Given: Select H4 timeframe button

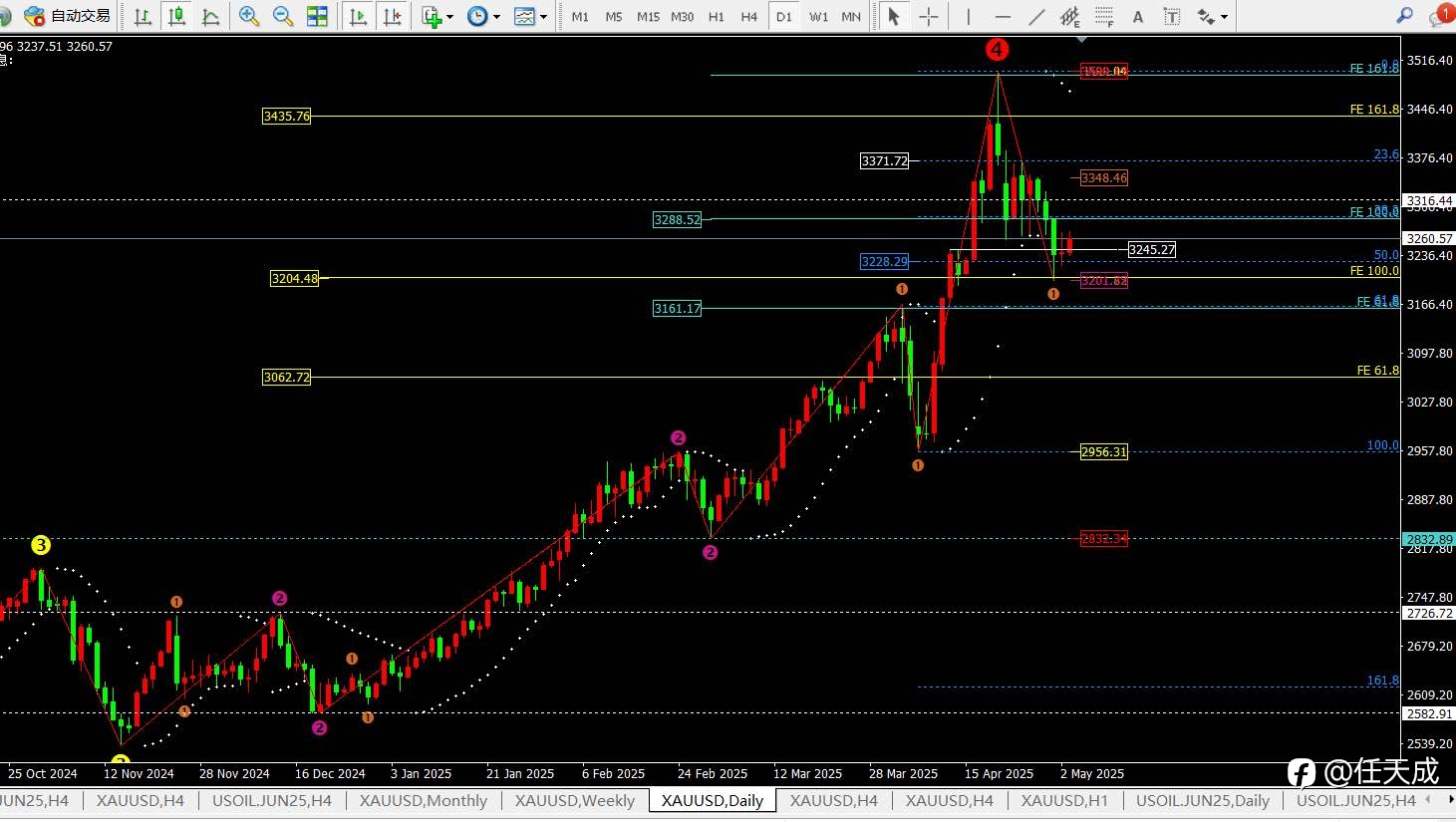Looking at the screenshot, I should (749, 17).
